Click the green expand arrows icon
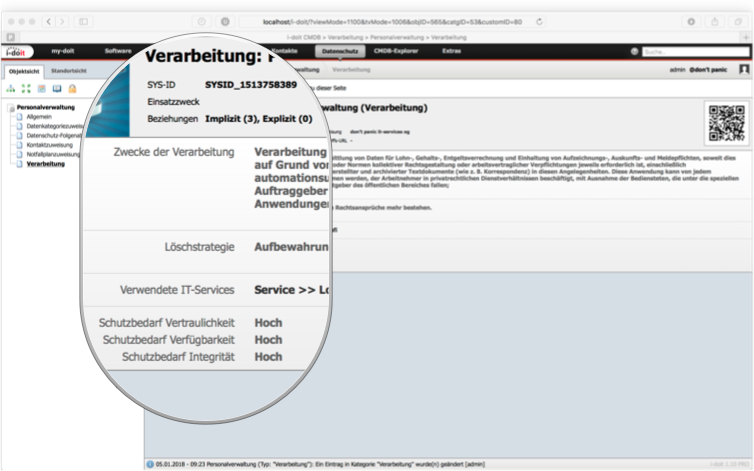Viewport: 754px width, 471px height. (26, 89)
